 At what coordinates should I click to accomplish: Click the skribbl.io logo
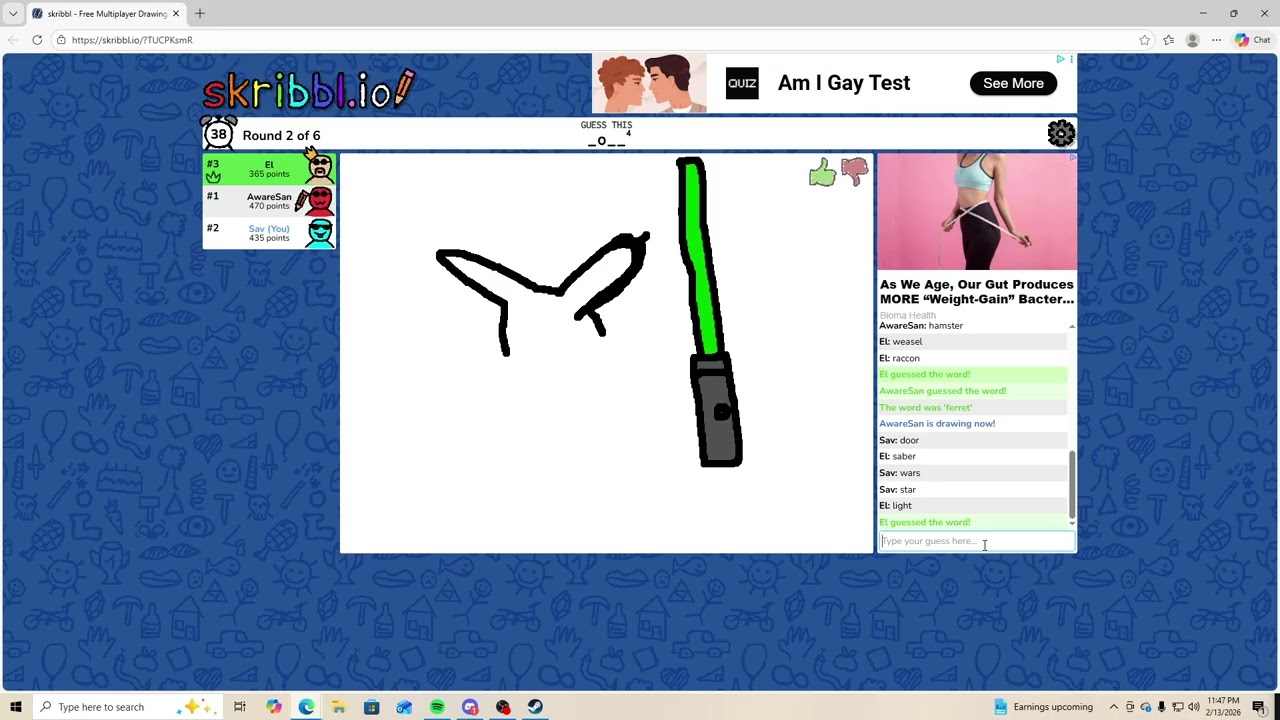click(307, 90)
